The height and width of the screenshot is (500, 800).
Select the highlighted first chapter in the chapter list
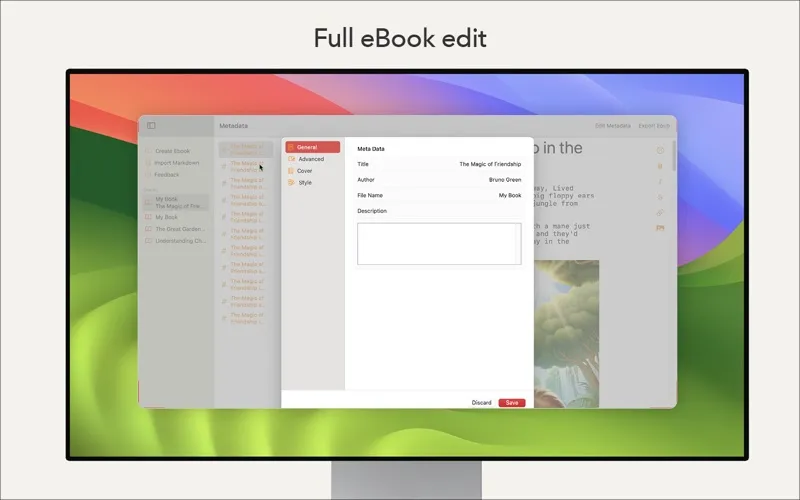[246, 149]
